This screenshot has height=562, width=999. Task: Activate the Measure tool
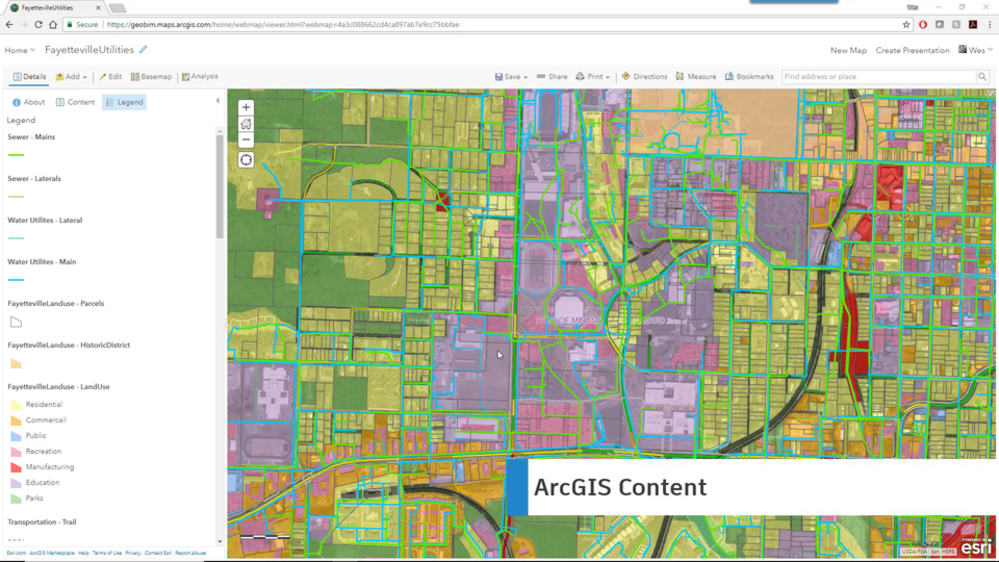(696, 76)
